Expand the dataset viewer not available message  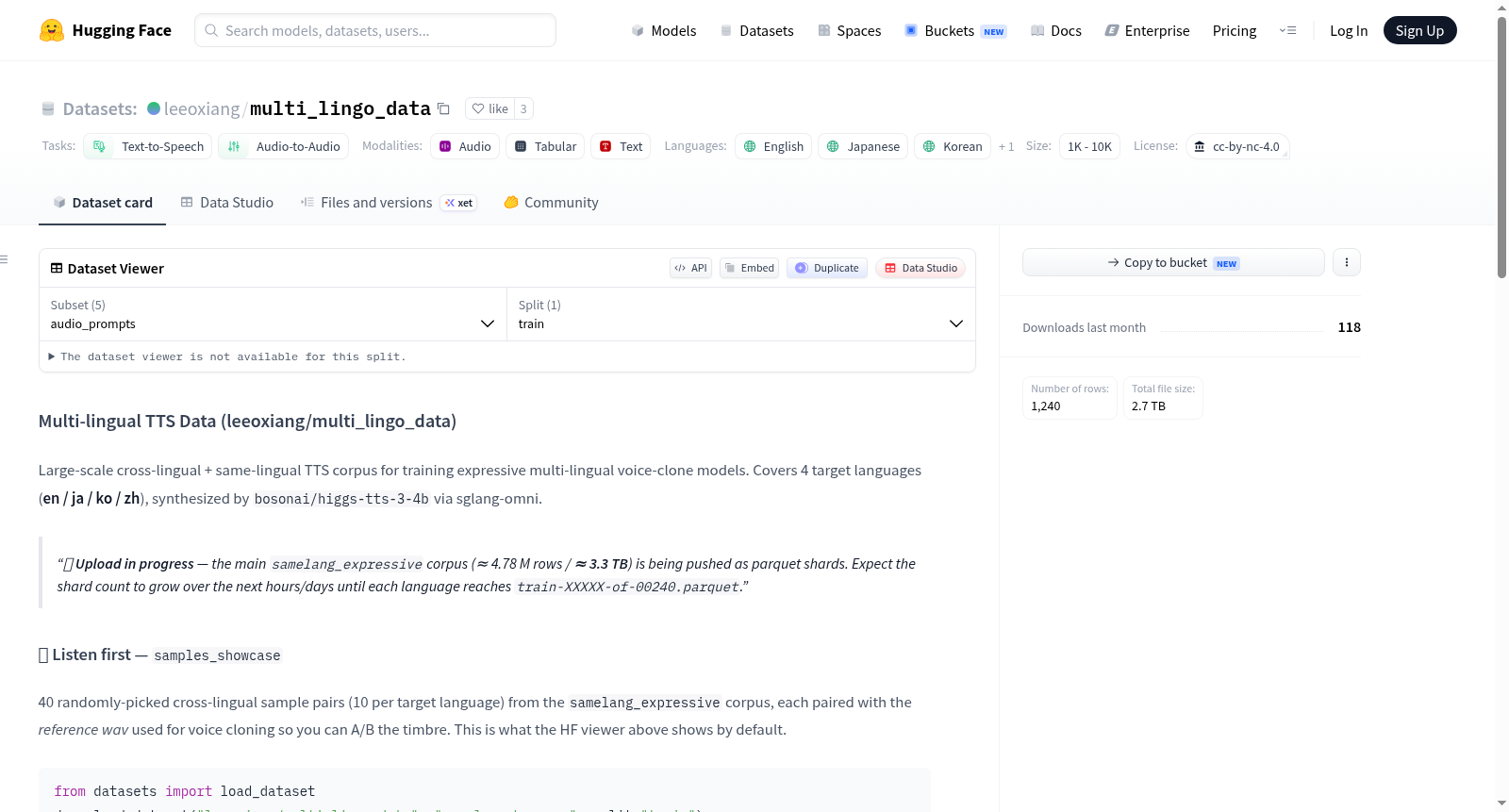[227, 356]
